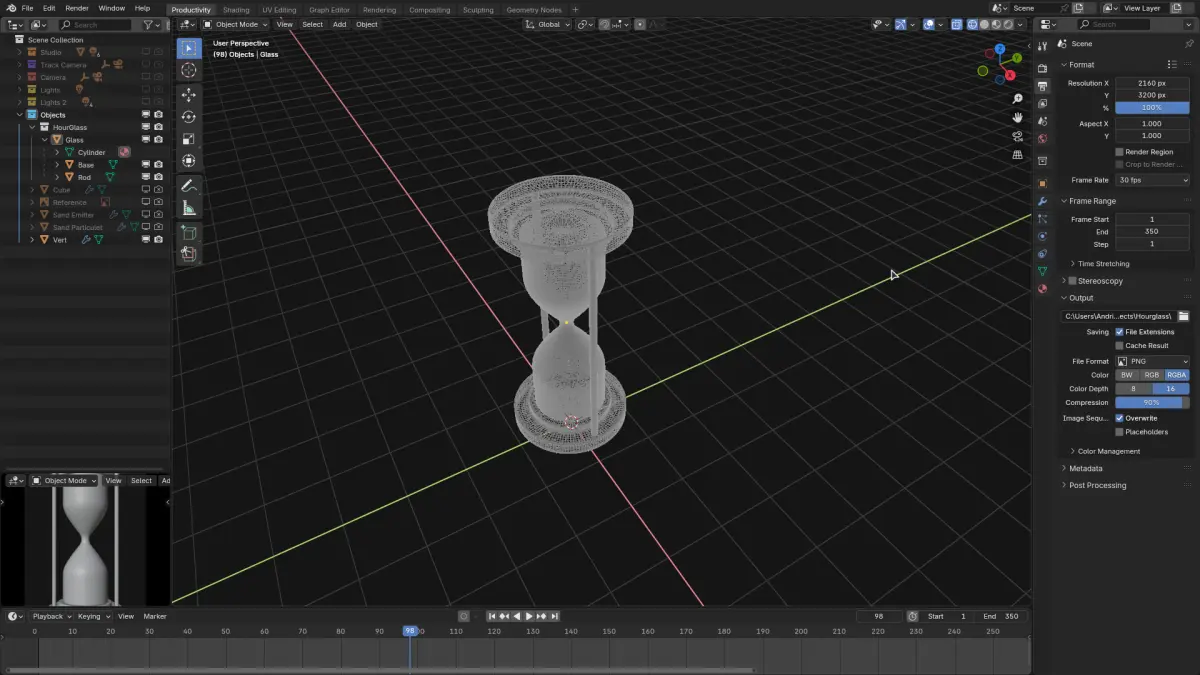Open the Object Mode dropdown in viewport
The width and height of the screenshot is (1200, 675).
click(235, 24)
